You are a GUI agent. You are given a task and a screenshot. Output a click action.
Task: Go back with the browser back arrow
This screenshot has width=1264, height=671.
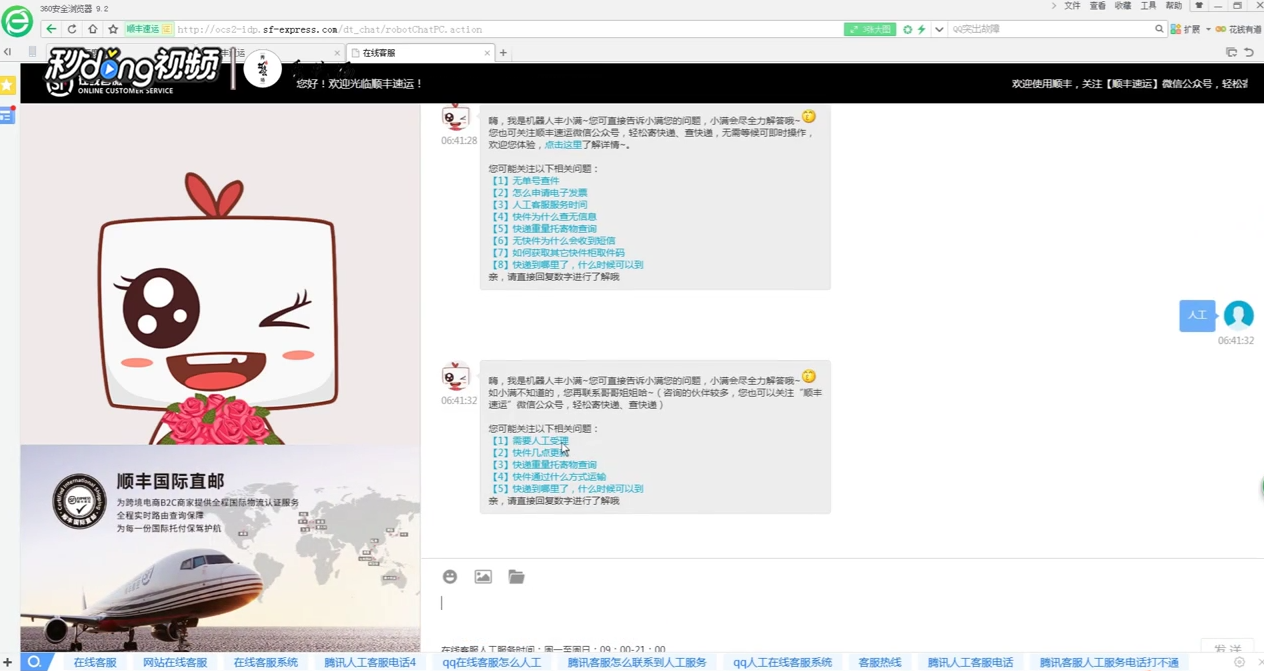(51, 29)
